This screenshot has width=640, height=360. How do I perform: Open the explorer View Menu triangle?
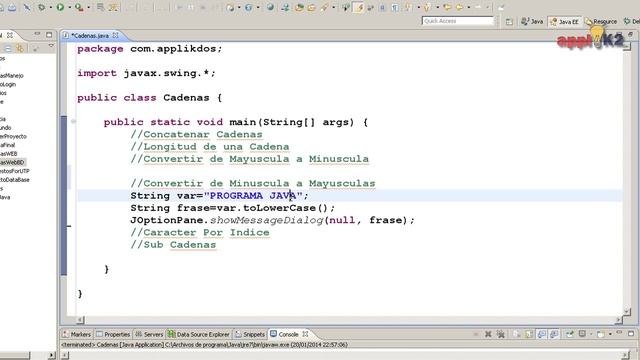[51, 46]
